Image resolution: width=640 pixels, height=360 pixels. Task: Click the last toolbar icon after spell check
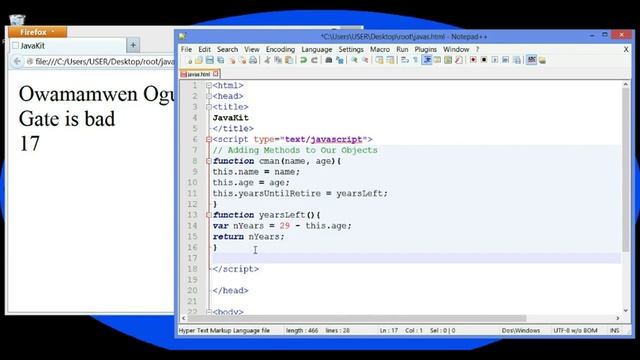(542, 60)
